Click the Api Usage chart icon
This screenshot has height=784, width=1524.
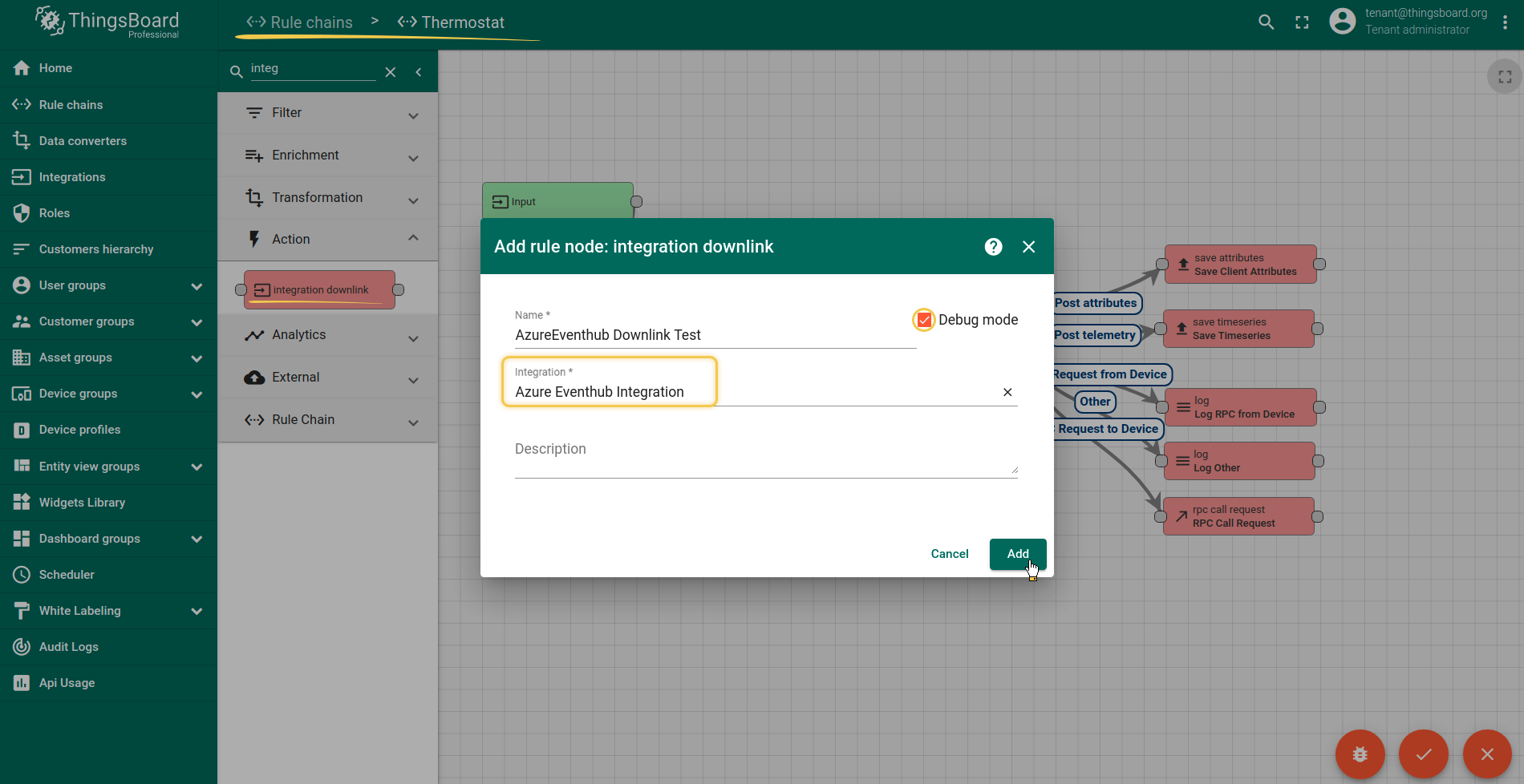click(x=22, y=683)
